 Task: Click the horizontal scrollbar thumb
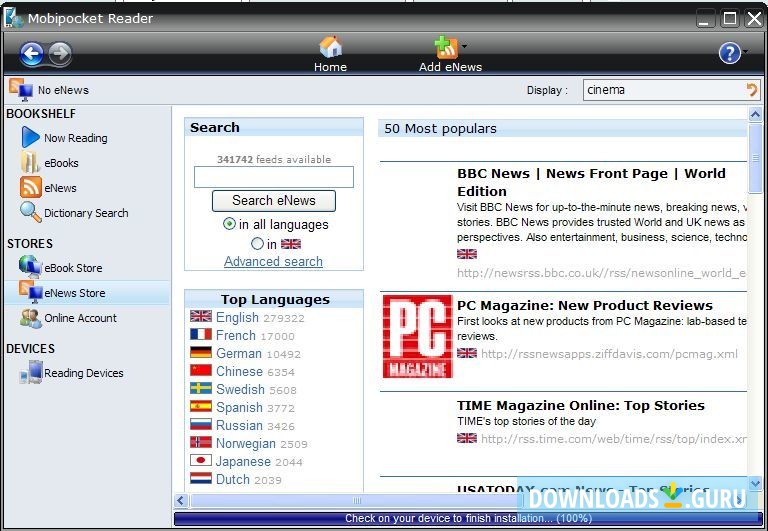[357, 500]
